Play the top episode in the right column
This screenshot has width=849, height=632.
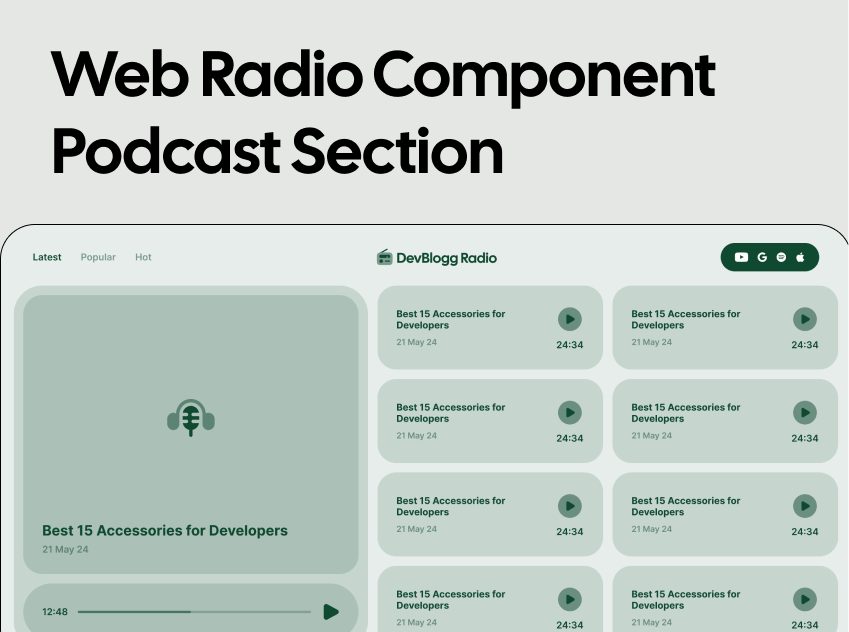tap(805, 319)
